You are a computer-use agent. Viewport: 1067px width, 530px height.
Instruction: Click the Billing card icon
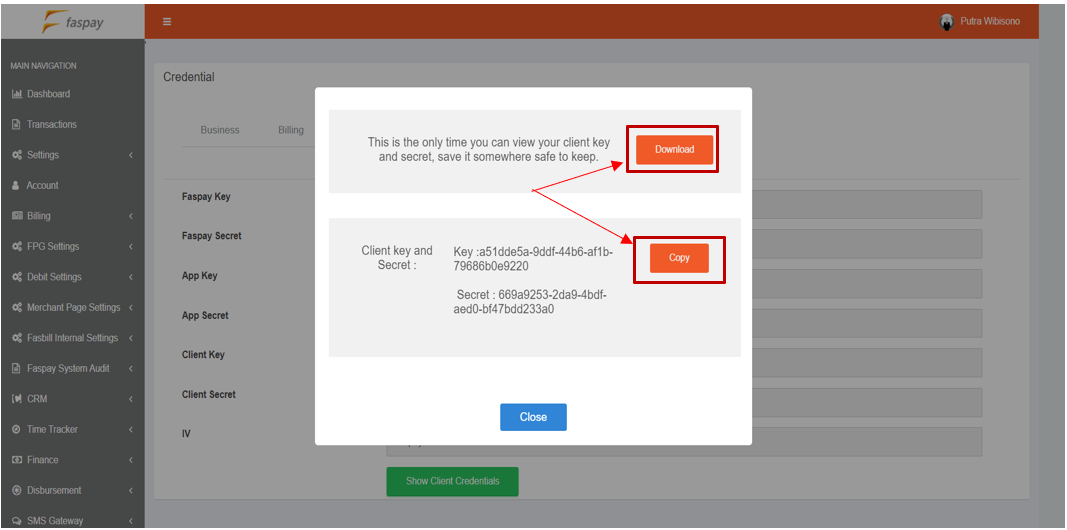[x=17, y=216]
